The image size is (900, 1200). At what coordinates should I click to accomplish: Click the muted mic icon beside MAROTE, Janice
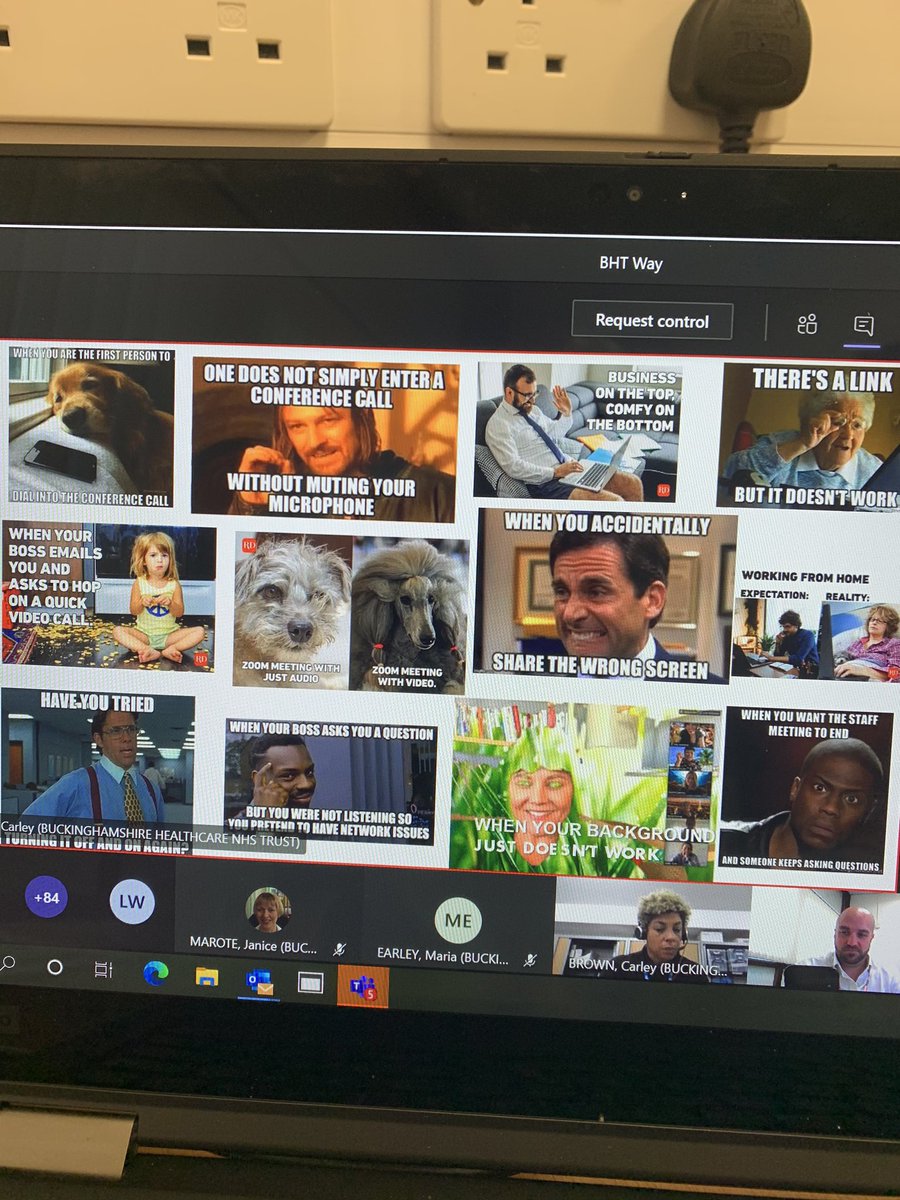[340, 948]
